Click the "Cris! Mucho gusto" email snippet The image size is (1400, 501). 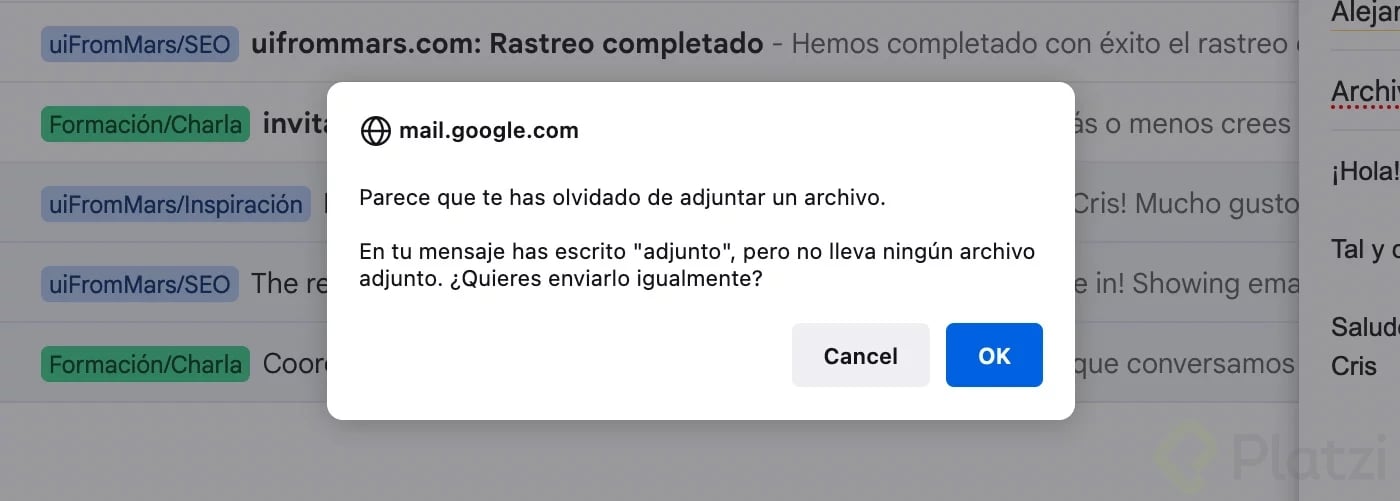(x=1185, y=204)
